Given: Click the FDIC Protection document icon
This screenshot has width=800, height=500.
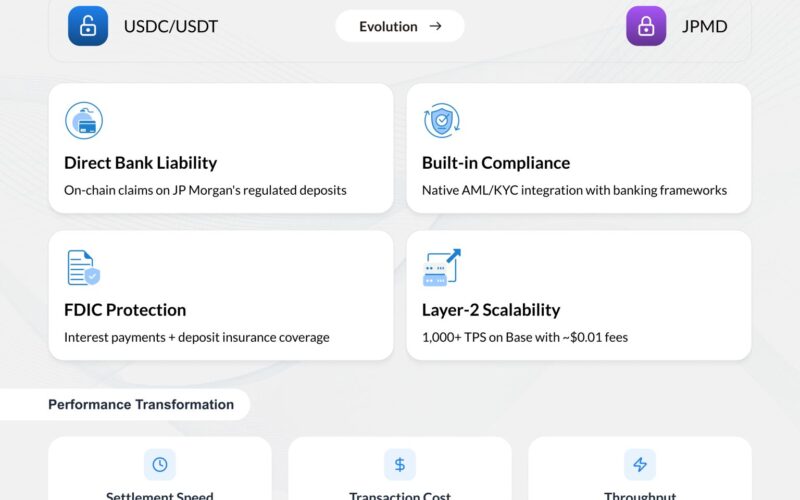Looking at the screenshot, I should [84, 267].
